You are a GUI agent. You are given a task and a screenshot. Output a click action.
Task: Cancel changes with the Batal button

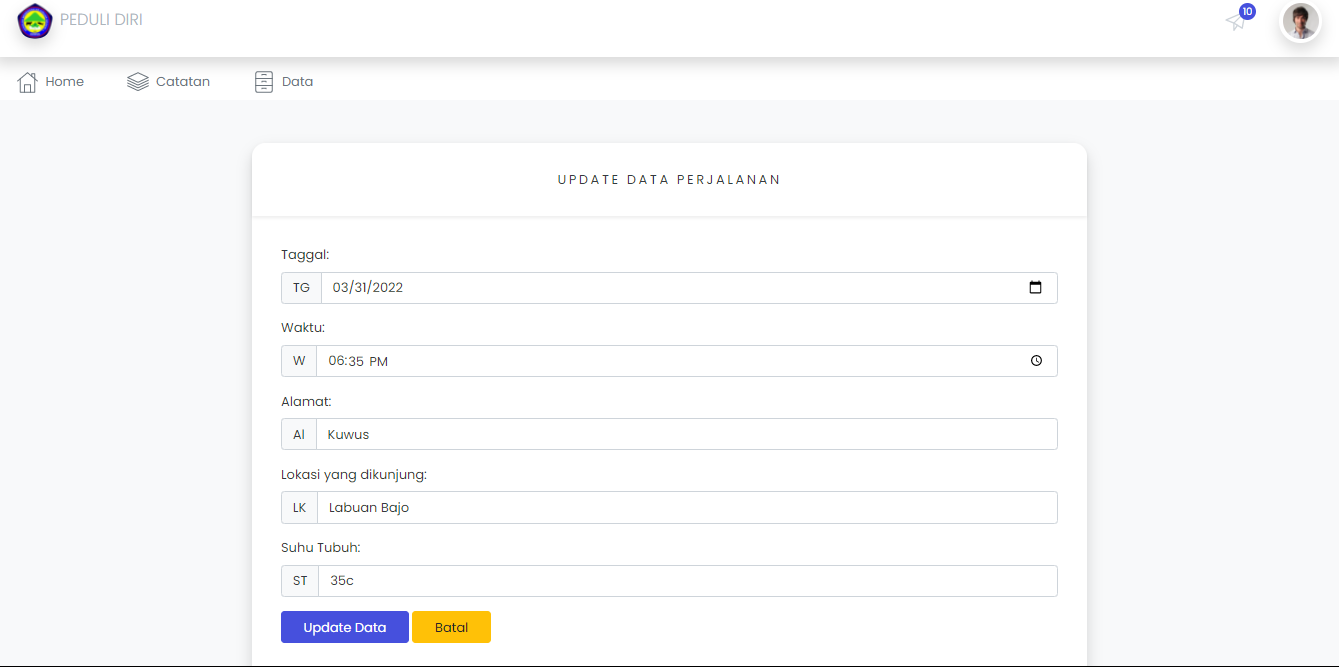coord(451,627)
